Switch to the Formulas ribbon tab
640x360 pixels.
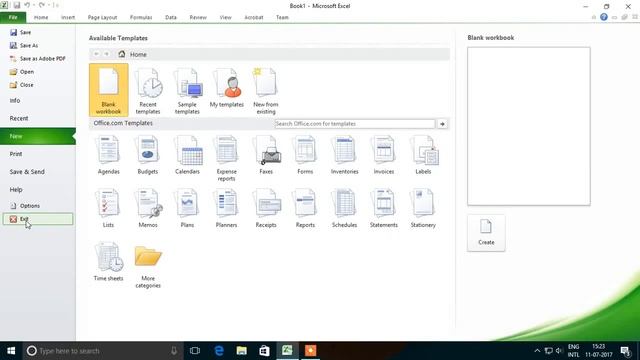tap(141, 18)
